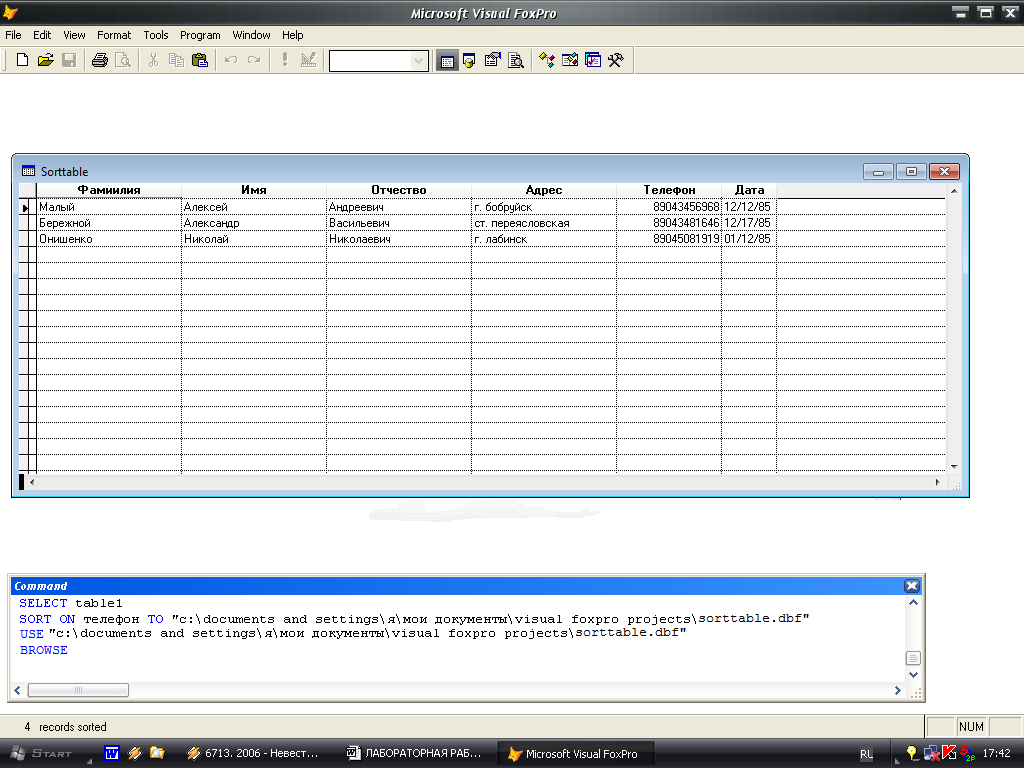The width and height of the screenshot is (1026, 770).
Task: Click the Command window horizontal scrollbar thumb
Action: pos(78,690)
